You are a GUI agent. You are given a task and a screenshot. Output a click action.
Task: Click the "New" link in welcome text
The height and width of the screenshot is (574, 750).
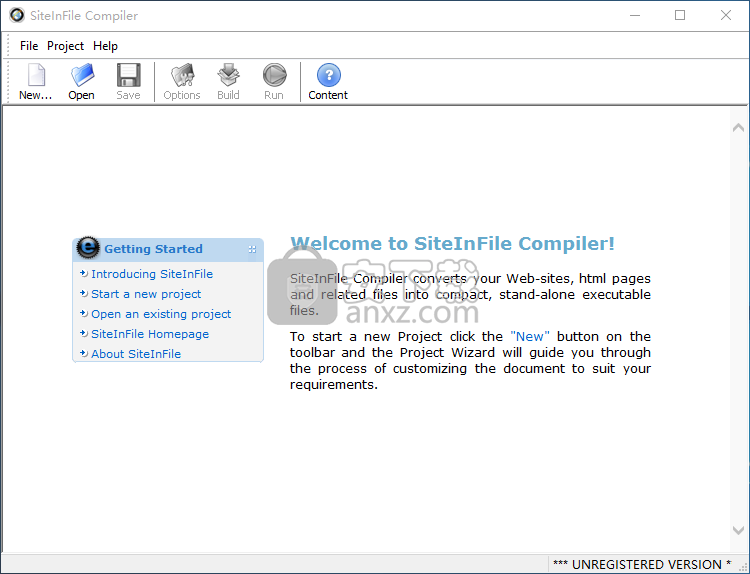tap(530, 337)
